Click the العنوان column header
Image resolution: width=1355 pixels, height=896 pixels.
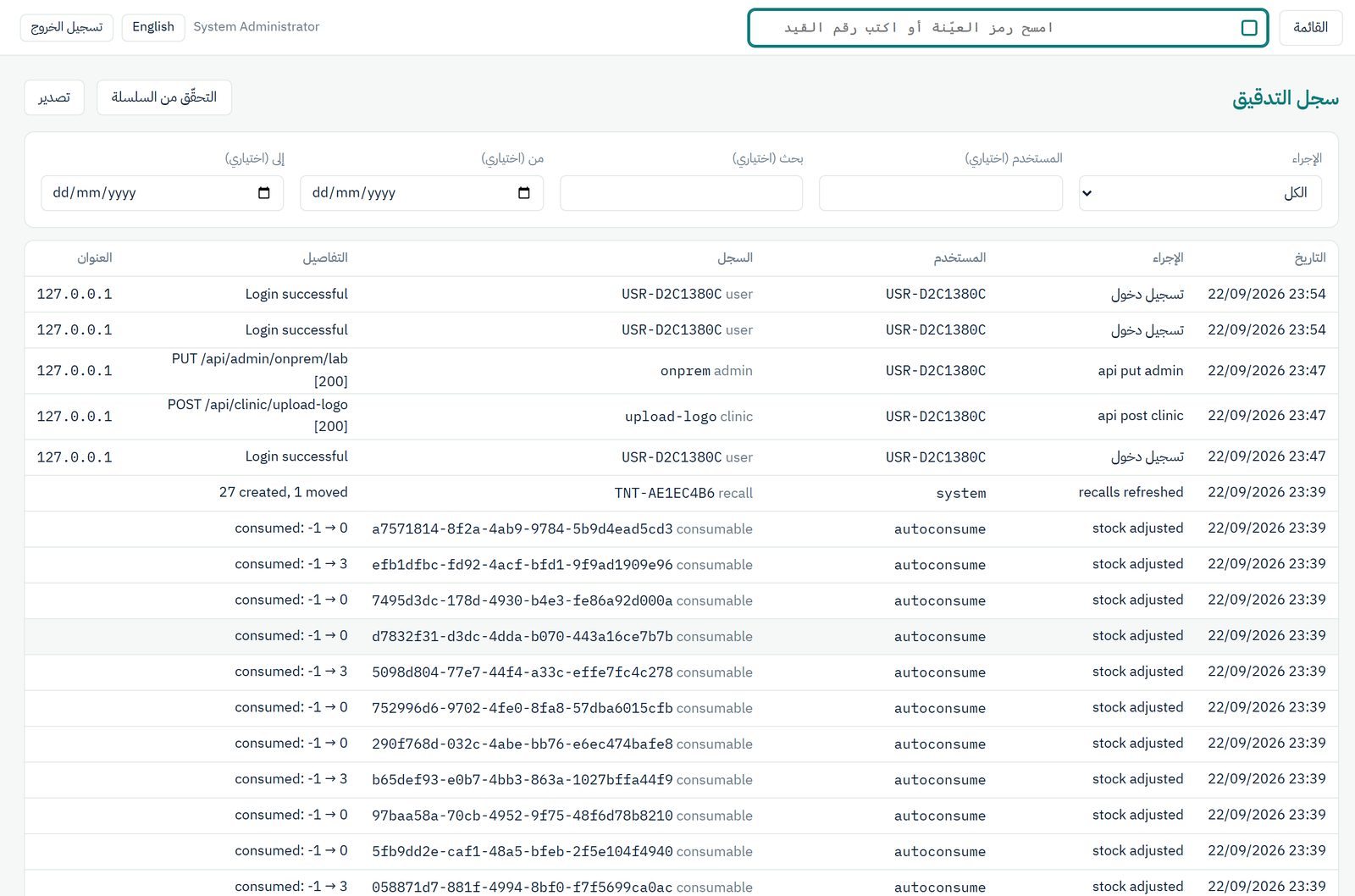[95, 257]
